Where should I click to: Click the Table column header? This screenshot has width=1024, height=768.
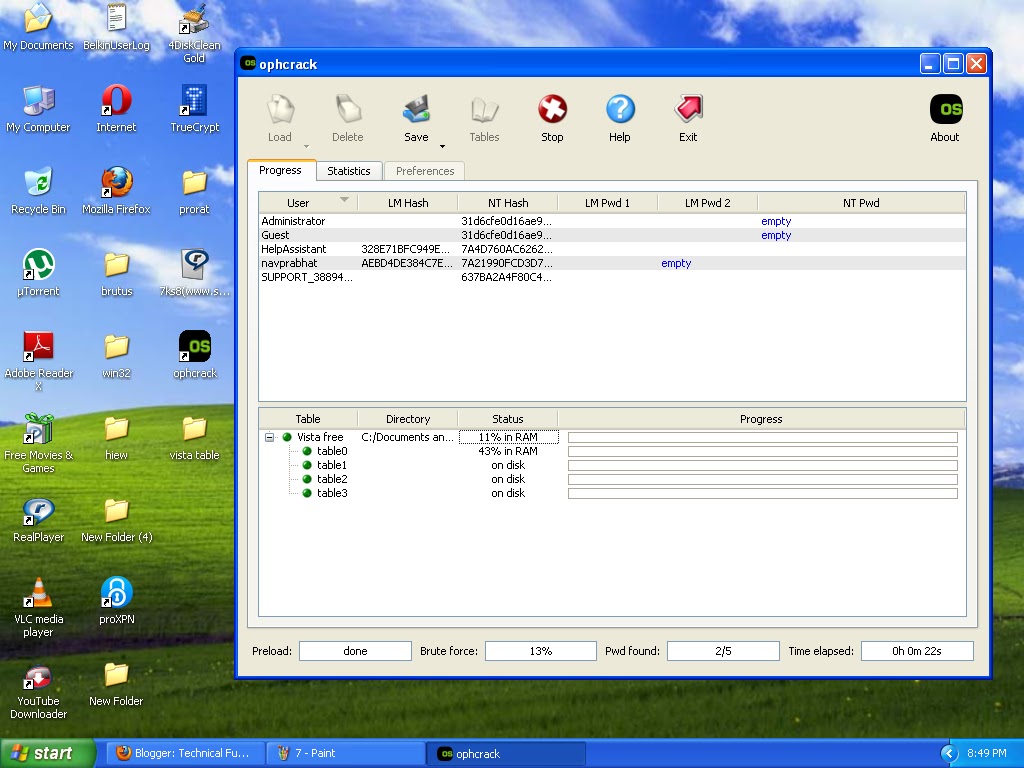point(308,419)
